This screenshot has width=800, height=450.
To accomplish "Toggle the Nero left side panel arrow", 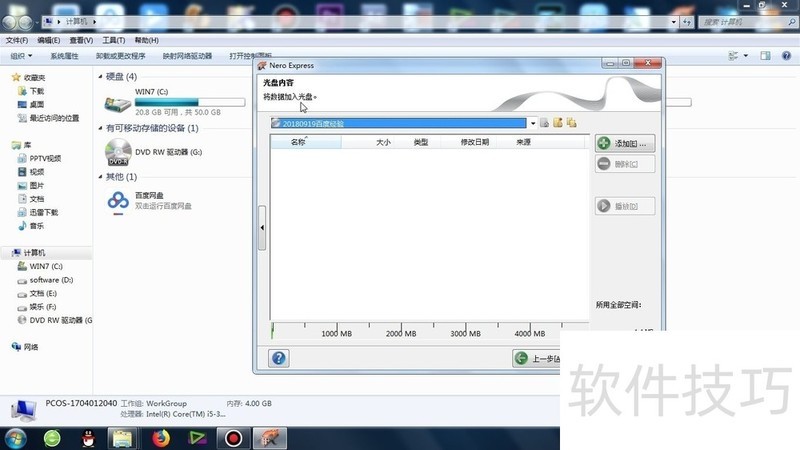I will point(262,228).
